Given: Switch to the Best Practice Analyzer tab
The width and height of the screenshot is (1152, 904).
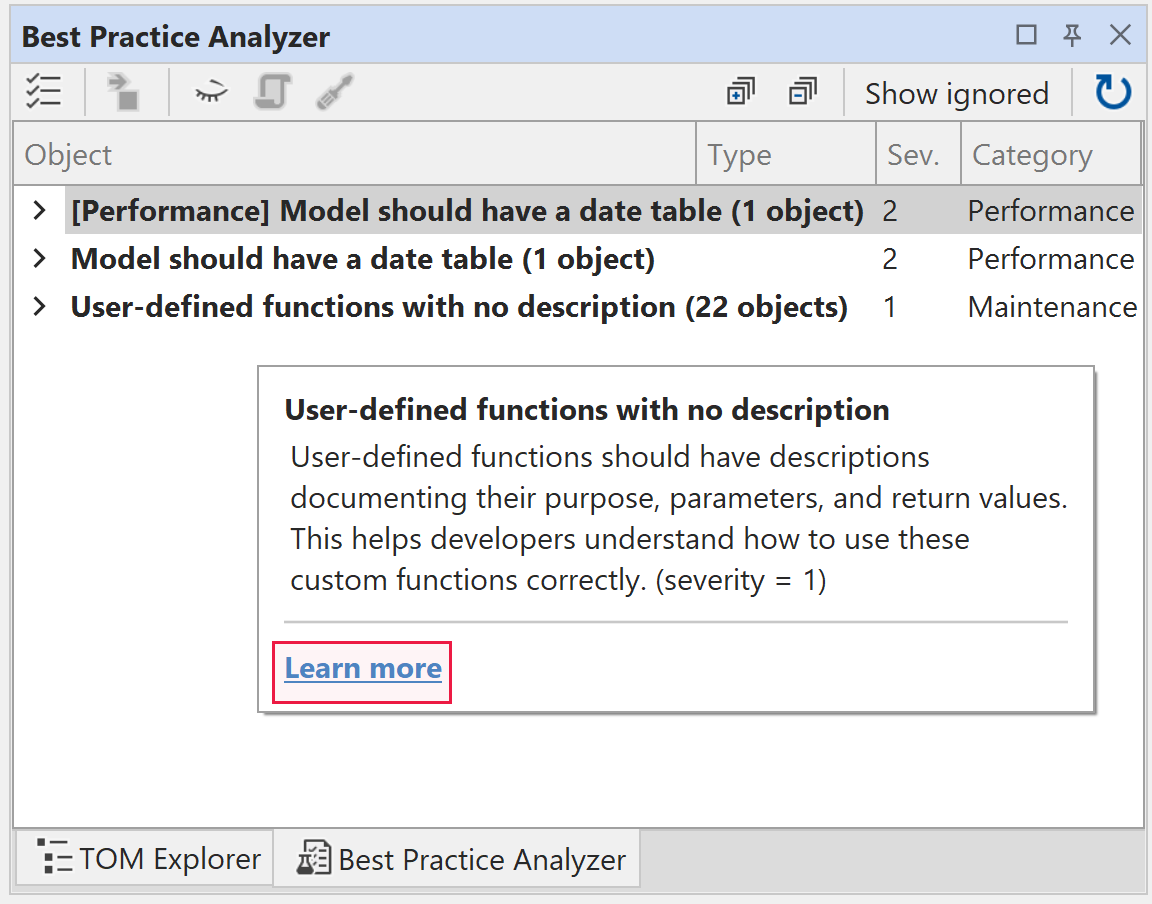Looking at the screenshot, I should [456, 857].
